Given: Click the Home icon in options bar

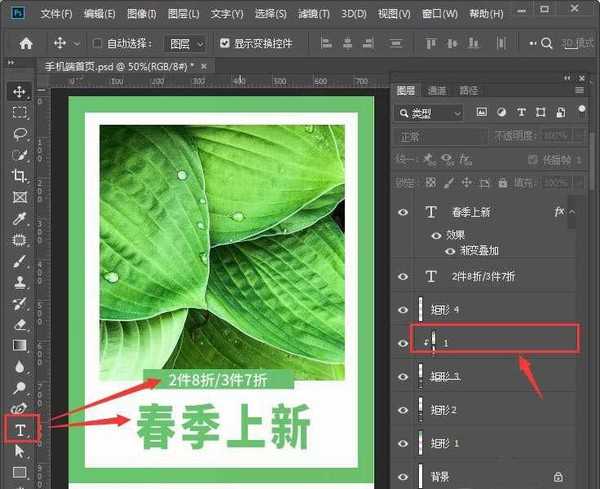Looking at the screenshot, I should point(26,44).
